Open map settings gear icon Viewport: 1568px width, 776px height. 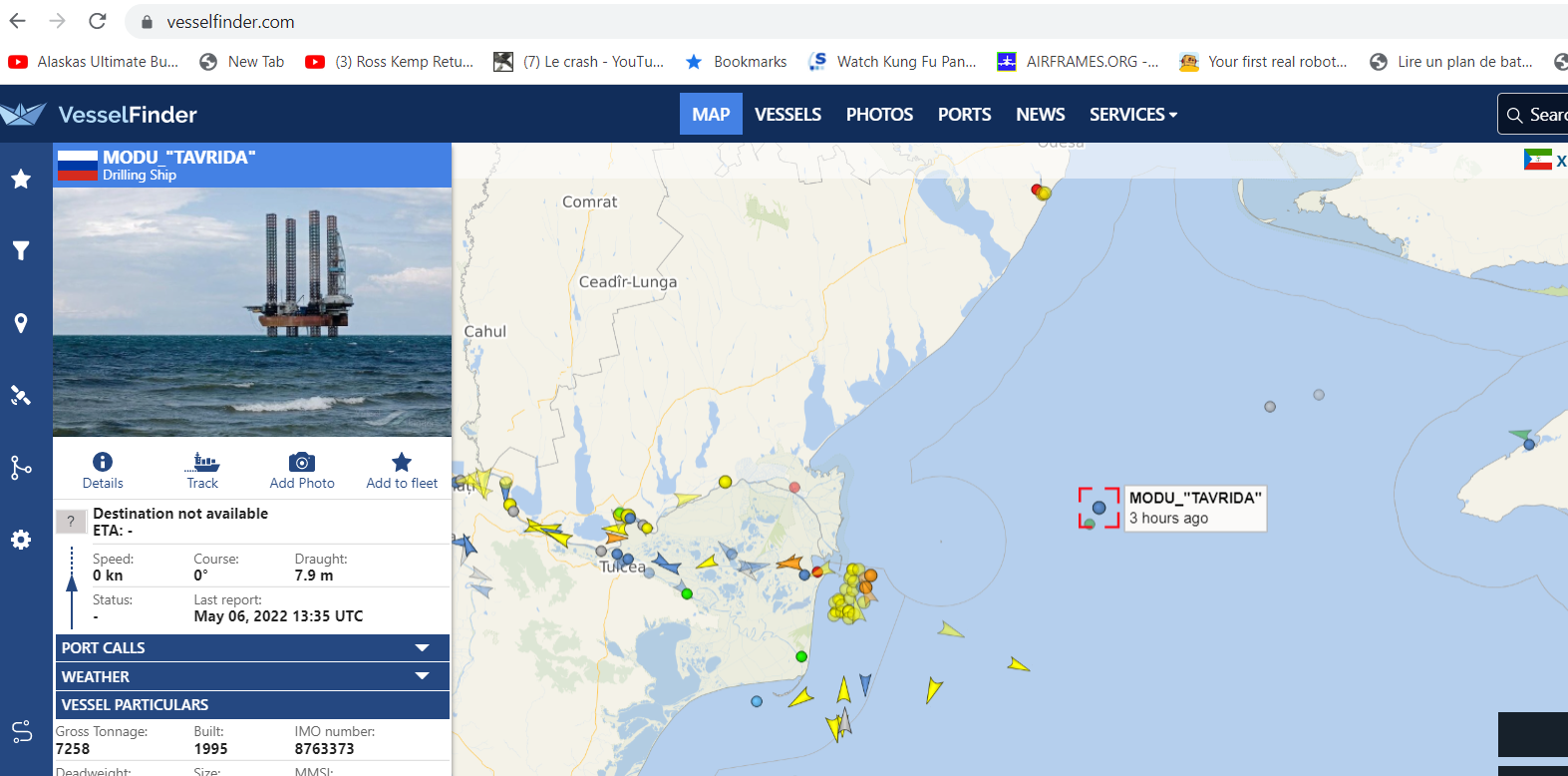pyautogui.click(x=21, y=540)
